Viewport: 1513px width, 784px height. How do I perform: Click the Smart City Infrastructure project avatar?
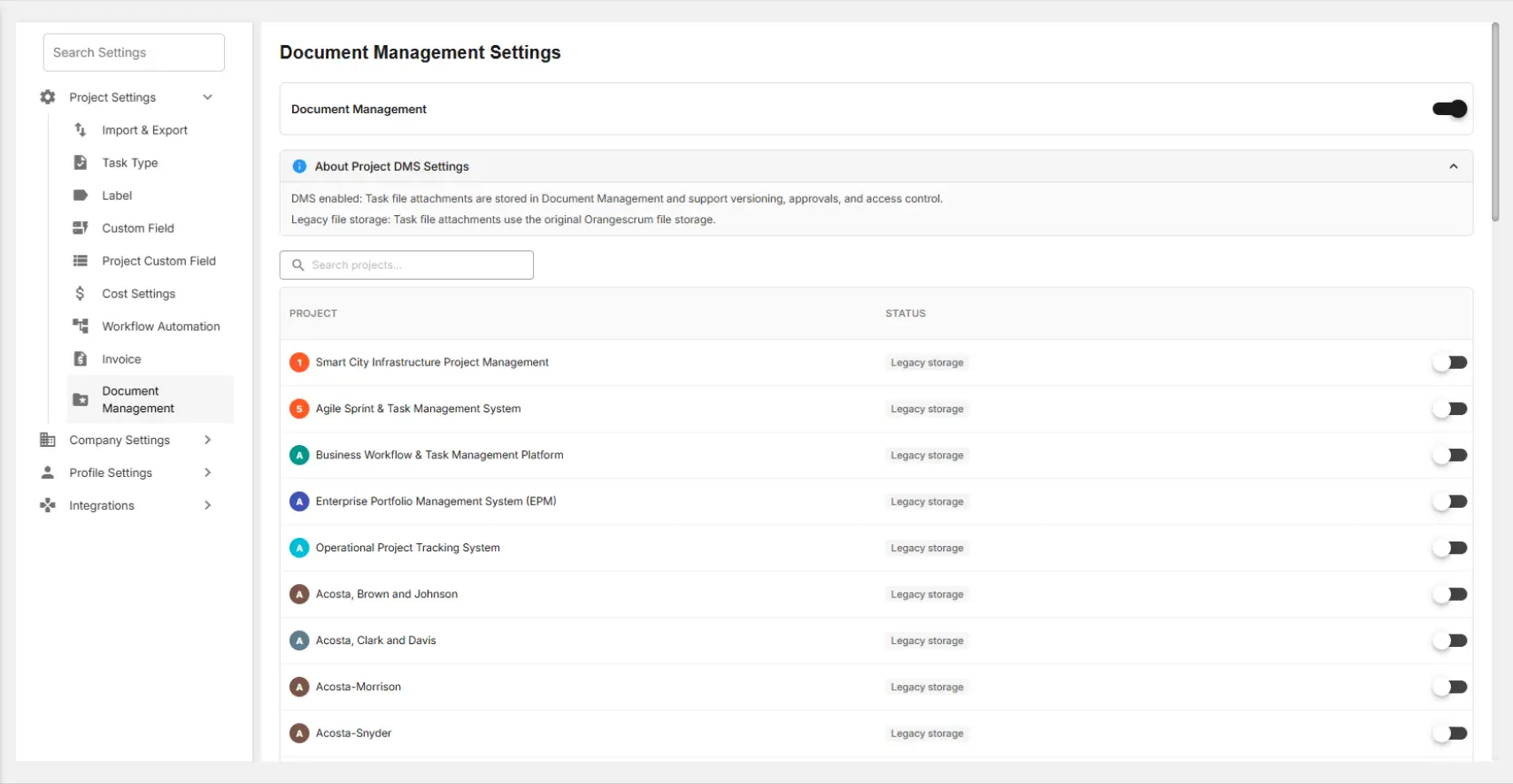pos(299,363)
